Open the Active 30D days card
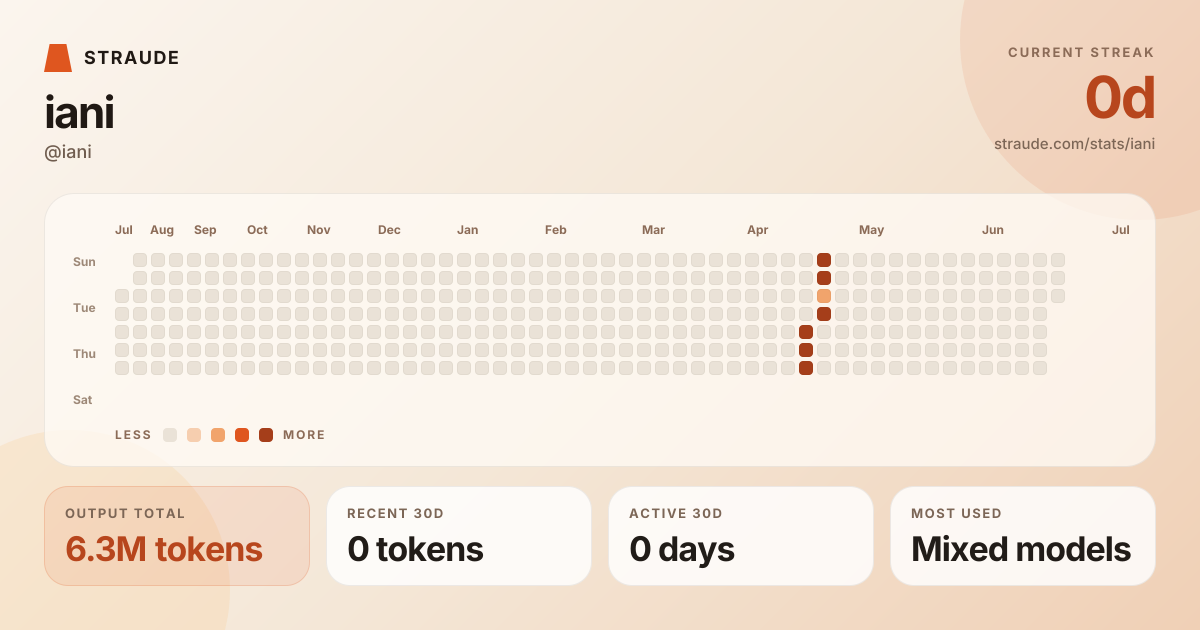This screenshot has width=1200, height=630. tap(741, 536)
